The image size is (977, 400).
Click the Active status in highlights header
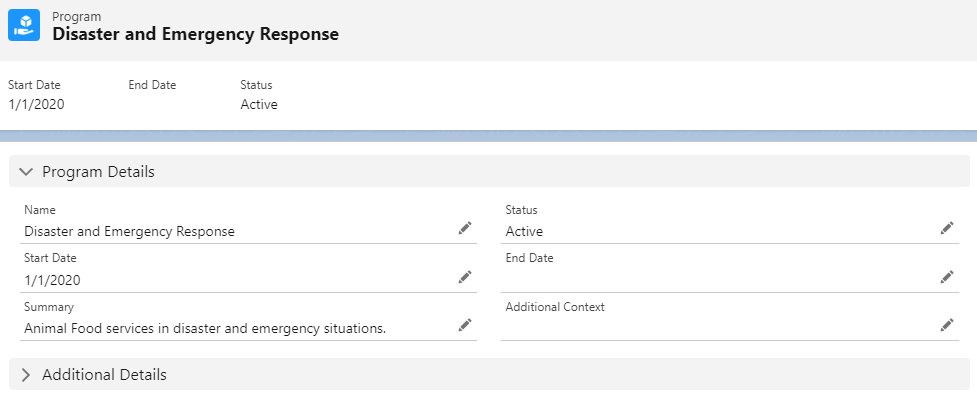coord(259,104)
